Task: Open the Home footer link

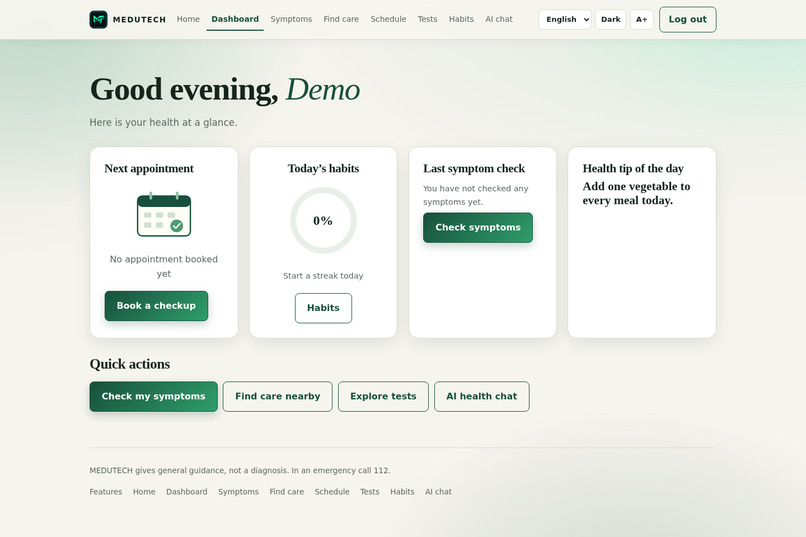Action: coord(144,492)
